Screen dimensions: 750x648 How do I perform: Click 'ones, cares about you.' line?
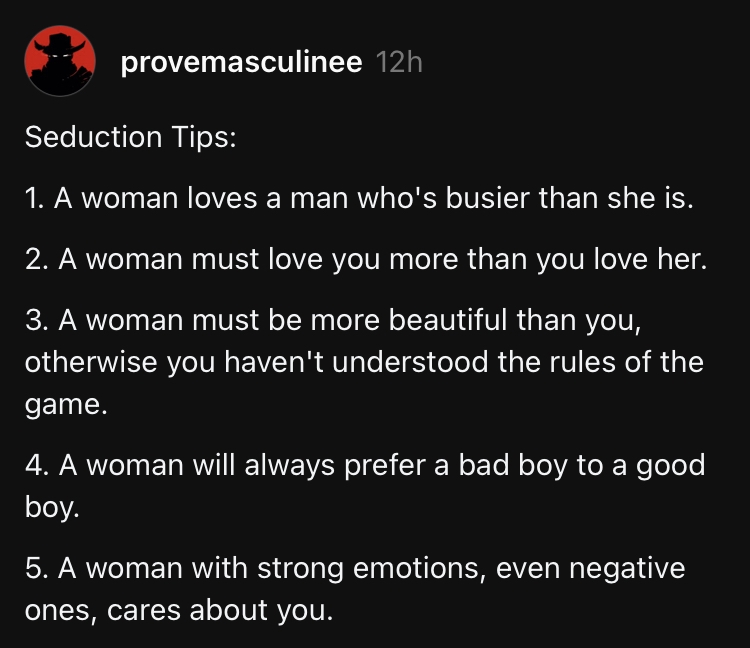tap(179, 611)
